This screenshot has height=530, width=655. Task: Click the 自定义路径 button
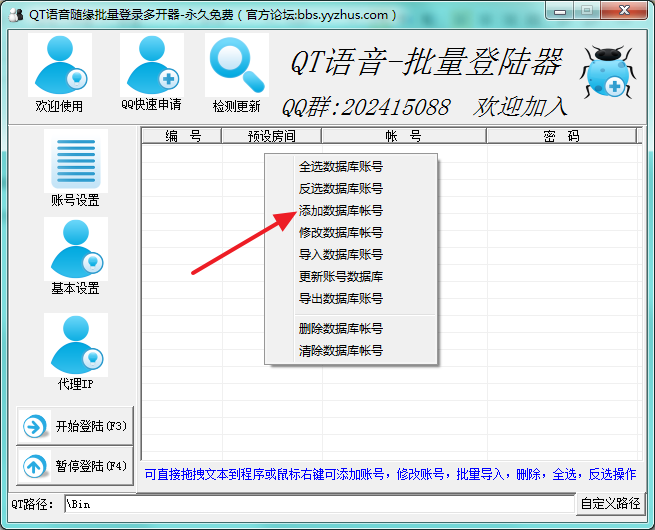pos(610,504)
